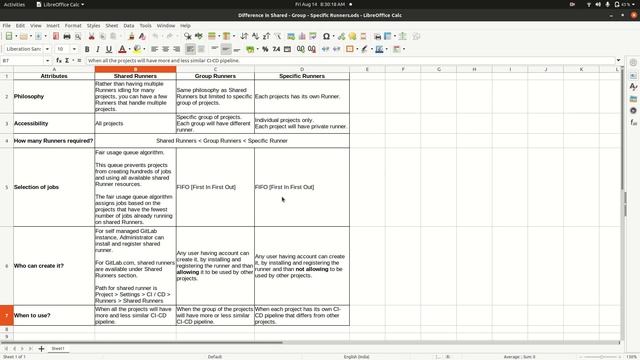The image size is (640, 360).
Task: Select column D header
Action: pyautogui.click(x=302, y=69)
